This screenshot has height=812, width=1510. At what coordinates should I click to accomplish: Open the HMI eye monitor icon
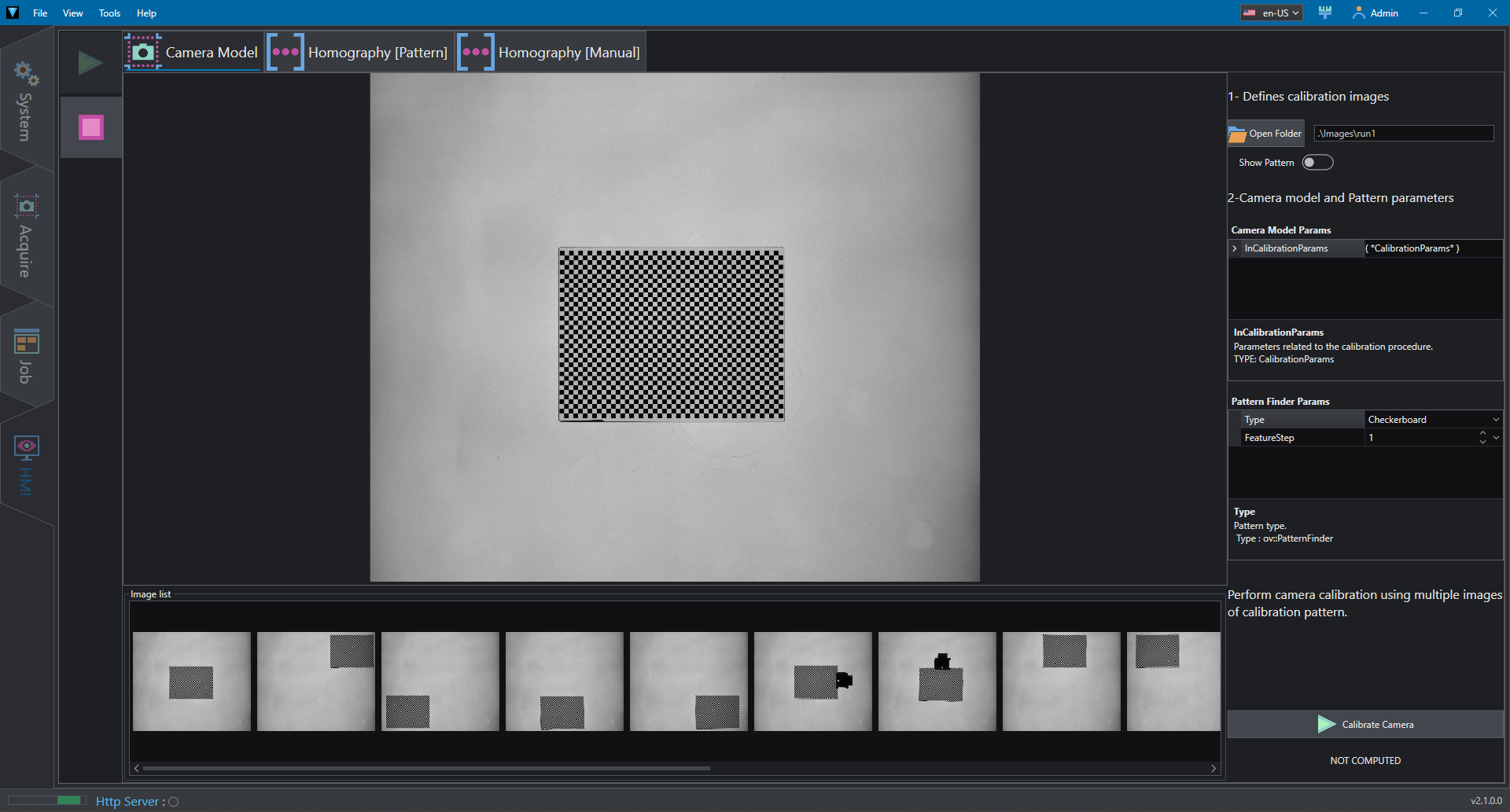point(26,447)
